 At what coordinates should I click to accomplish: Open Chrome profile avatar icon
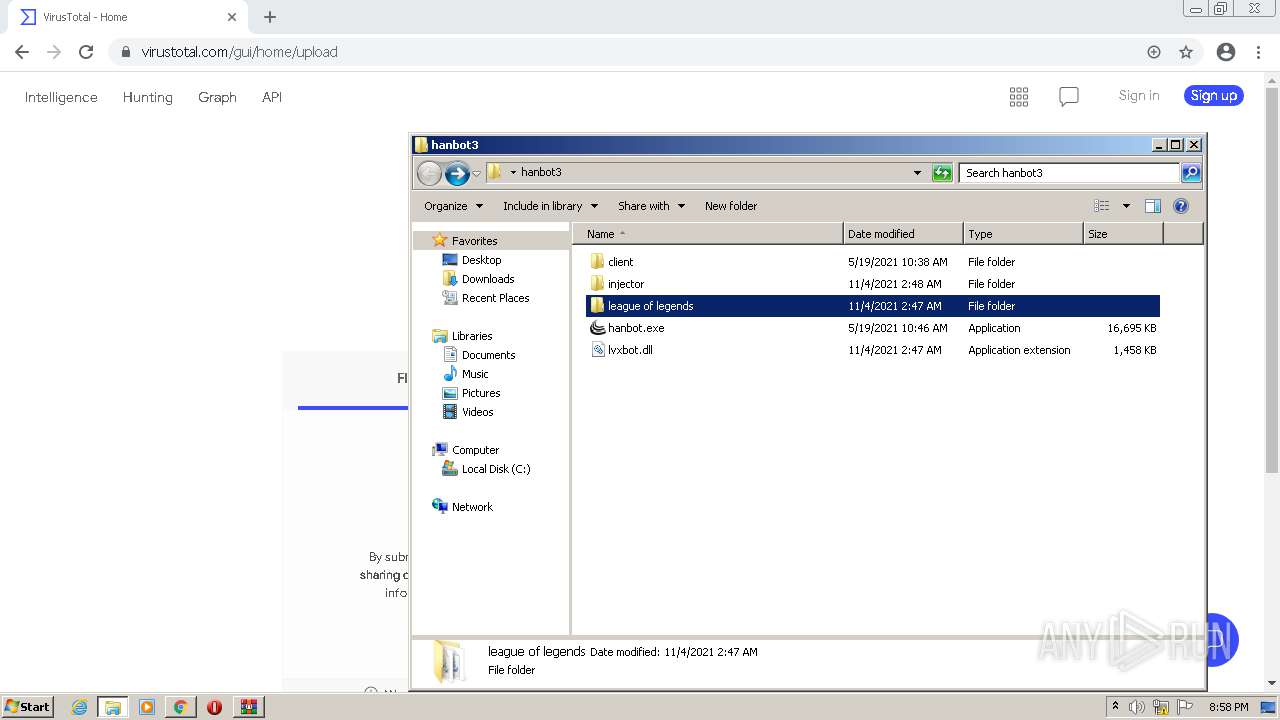(1226, 52)
